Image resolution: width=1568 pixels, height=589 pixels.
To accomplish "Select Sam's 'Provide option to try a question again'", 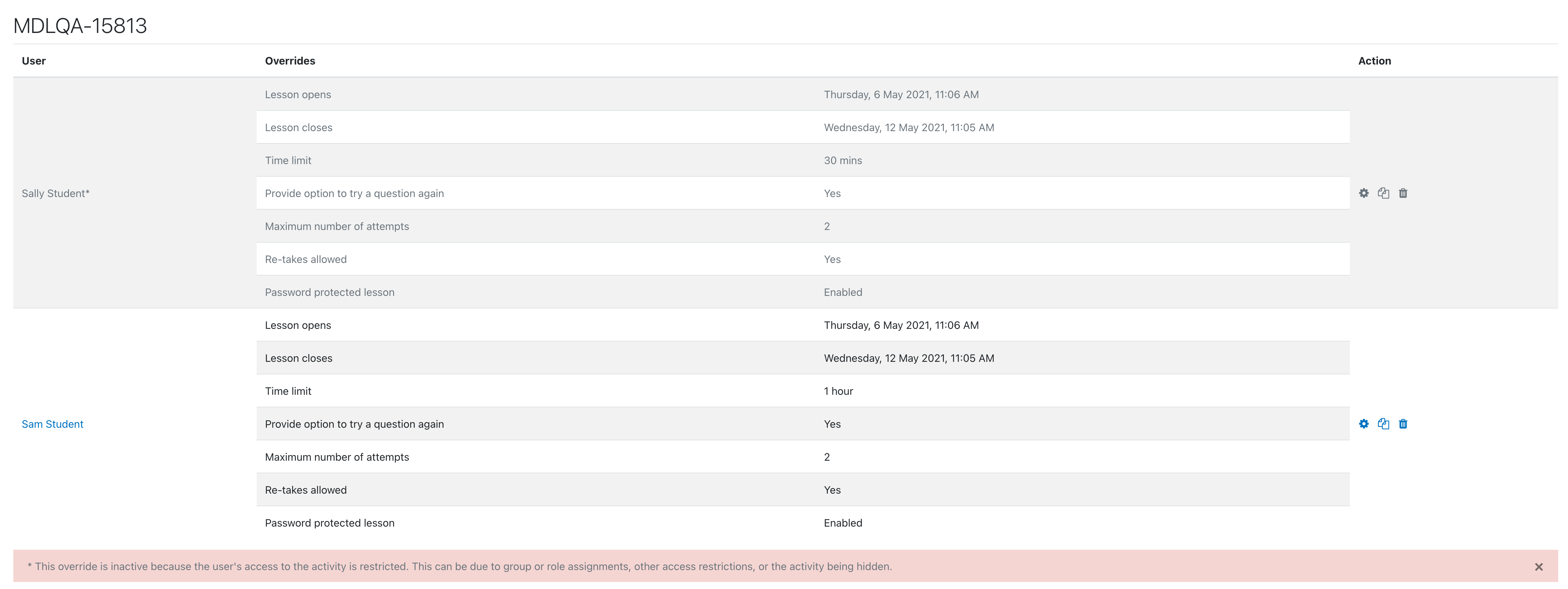I will click(354, 424).
